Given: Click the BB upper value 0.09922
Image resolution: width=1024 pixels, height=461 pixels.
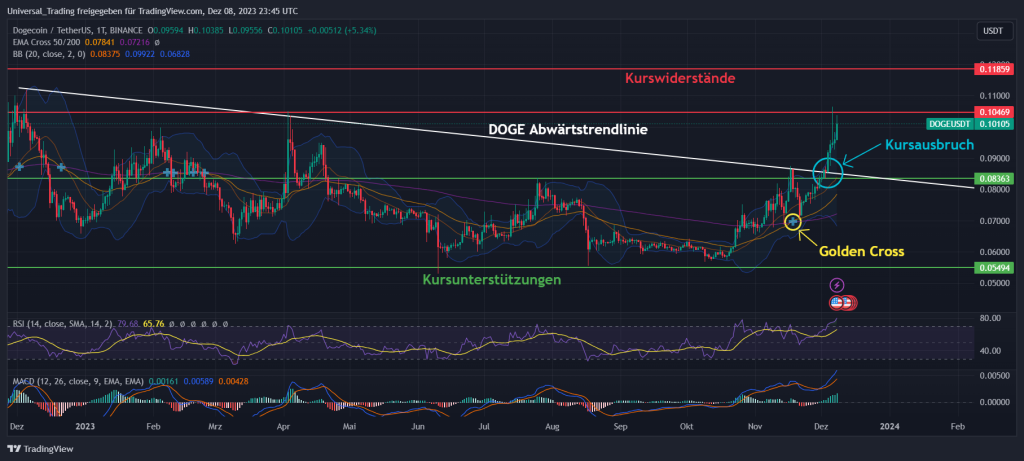Looking at the screenshot, I should click(x=138, y=54).
